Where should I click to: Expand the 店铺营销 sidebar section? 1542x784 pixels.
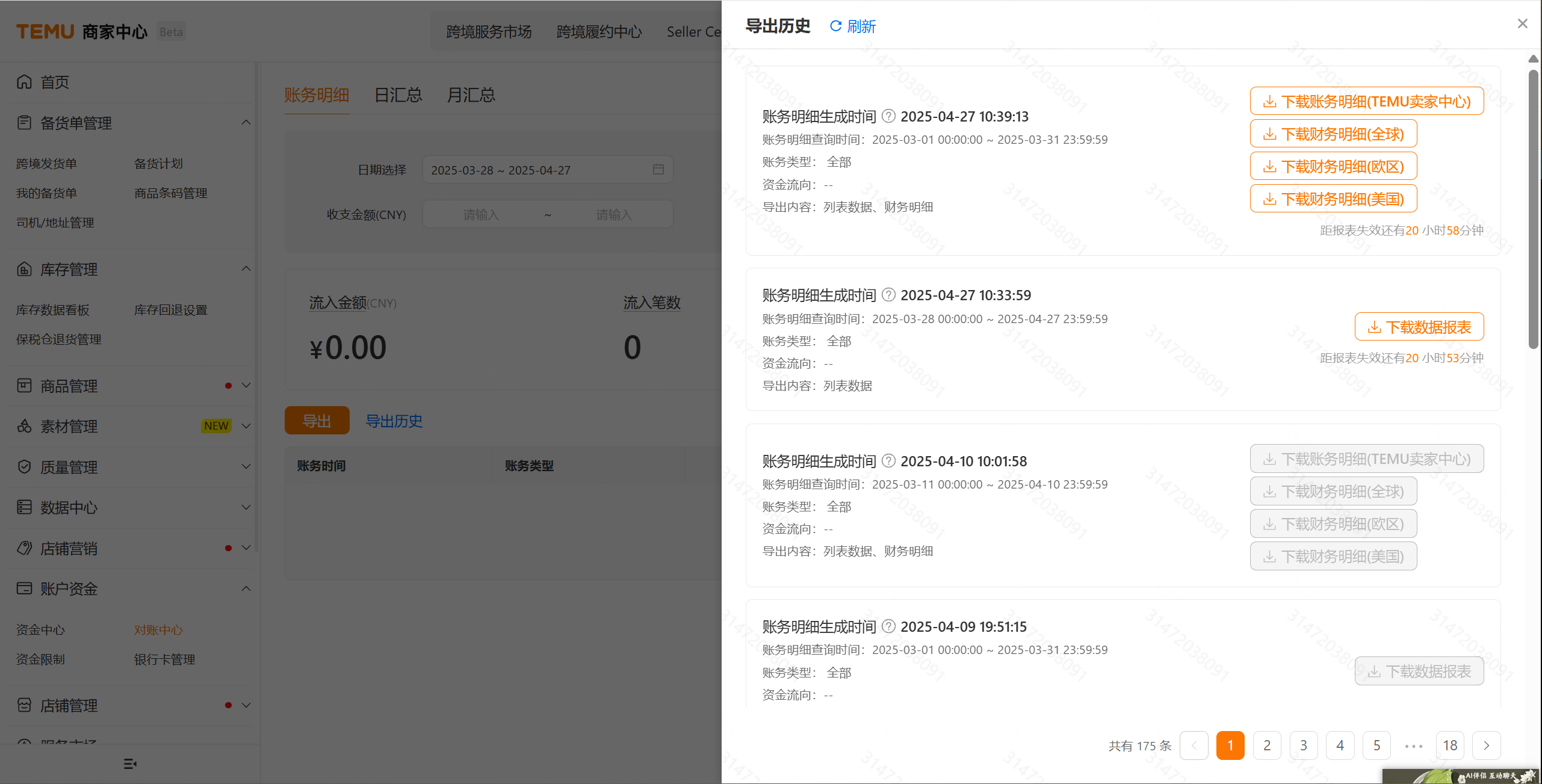click(x=246, y=548)
